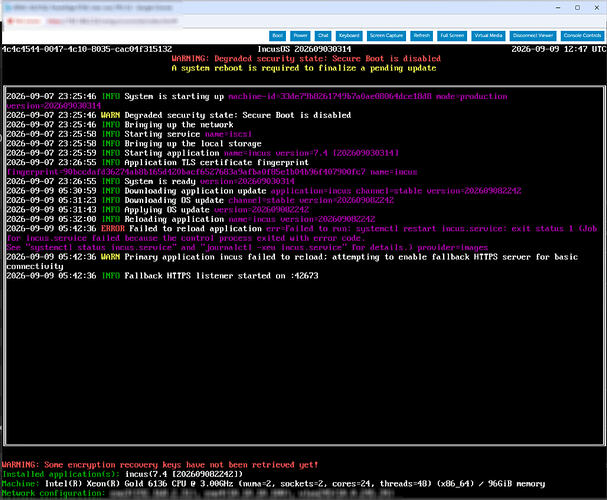The width and height of the screenshot is (607, 500).
Task: Click the 'Starting application' log line
Action: 202,153
